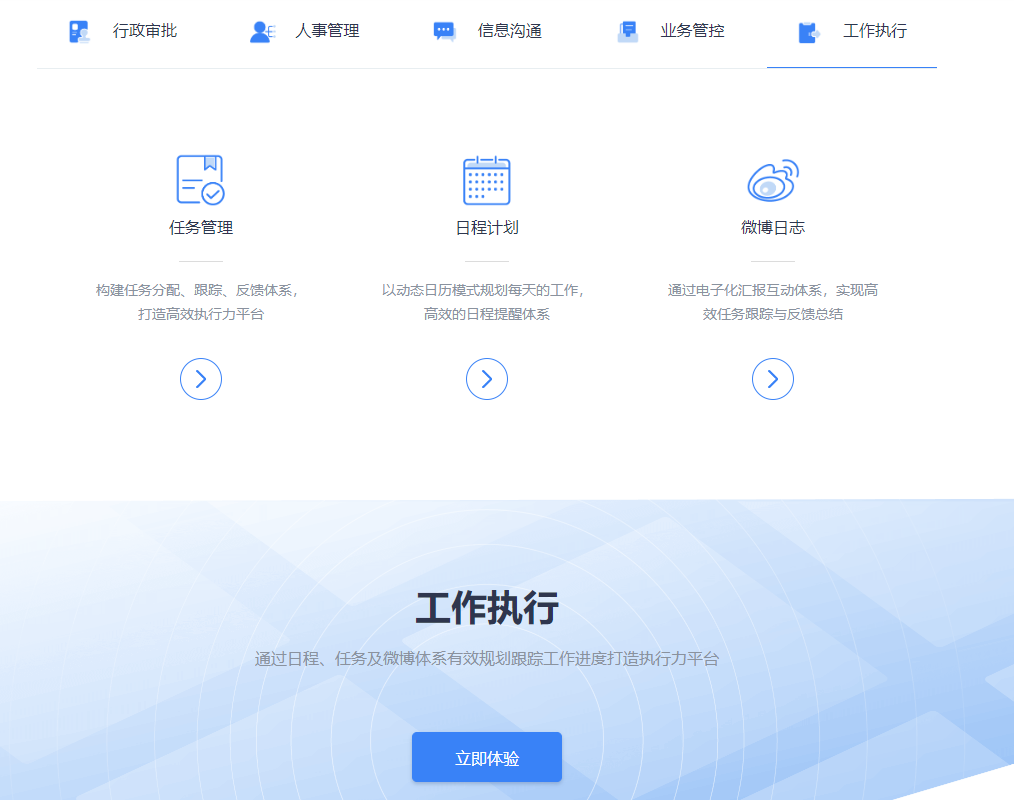Image resolution: width=1014 pixels, height=800 pixels.
Task: Click the 日程计划 feature title
Action: 487,227
